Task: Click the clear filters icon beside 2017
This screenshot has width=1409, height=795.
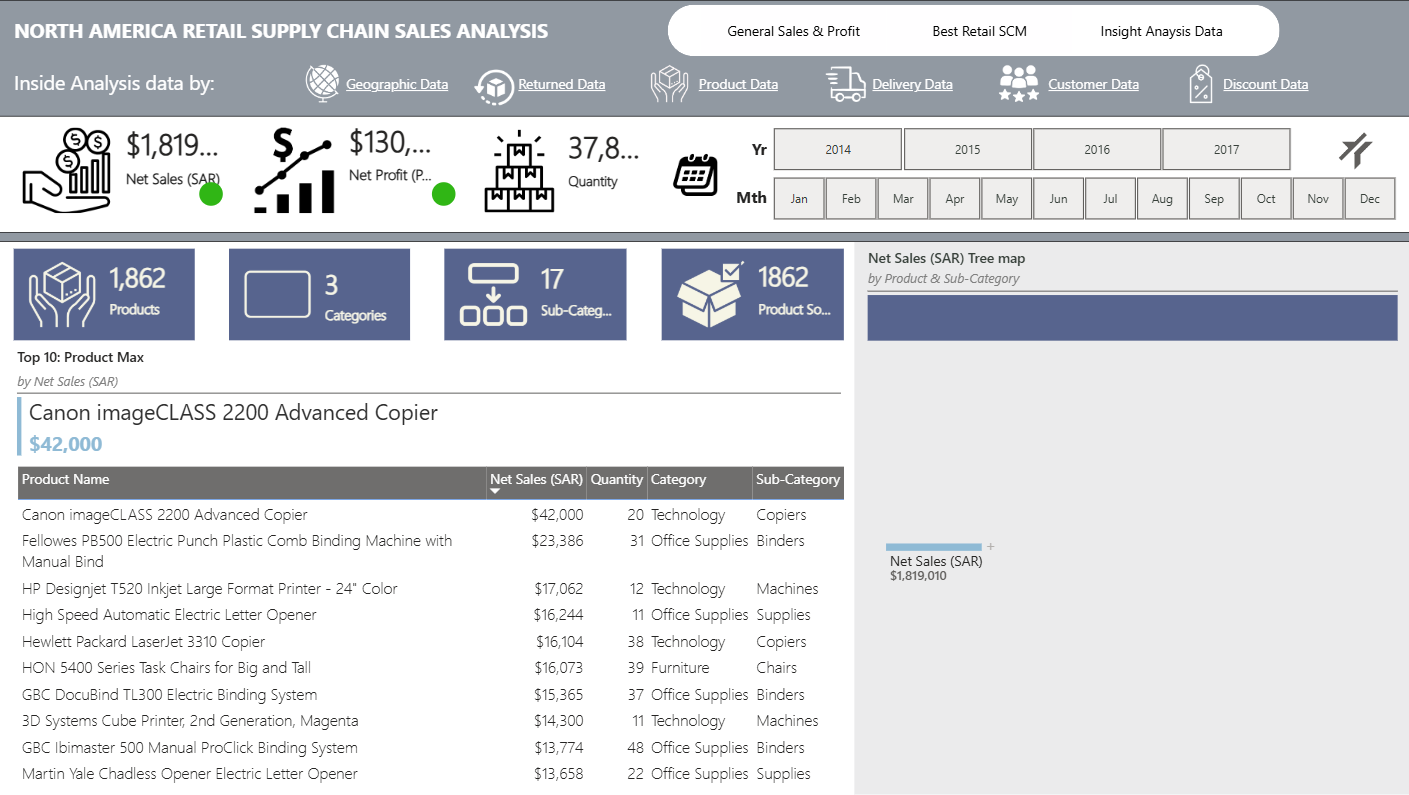Action: pos(1356,151)
